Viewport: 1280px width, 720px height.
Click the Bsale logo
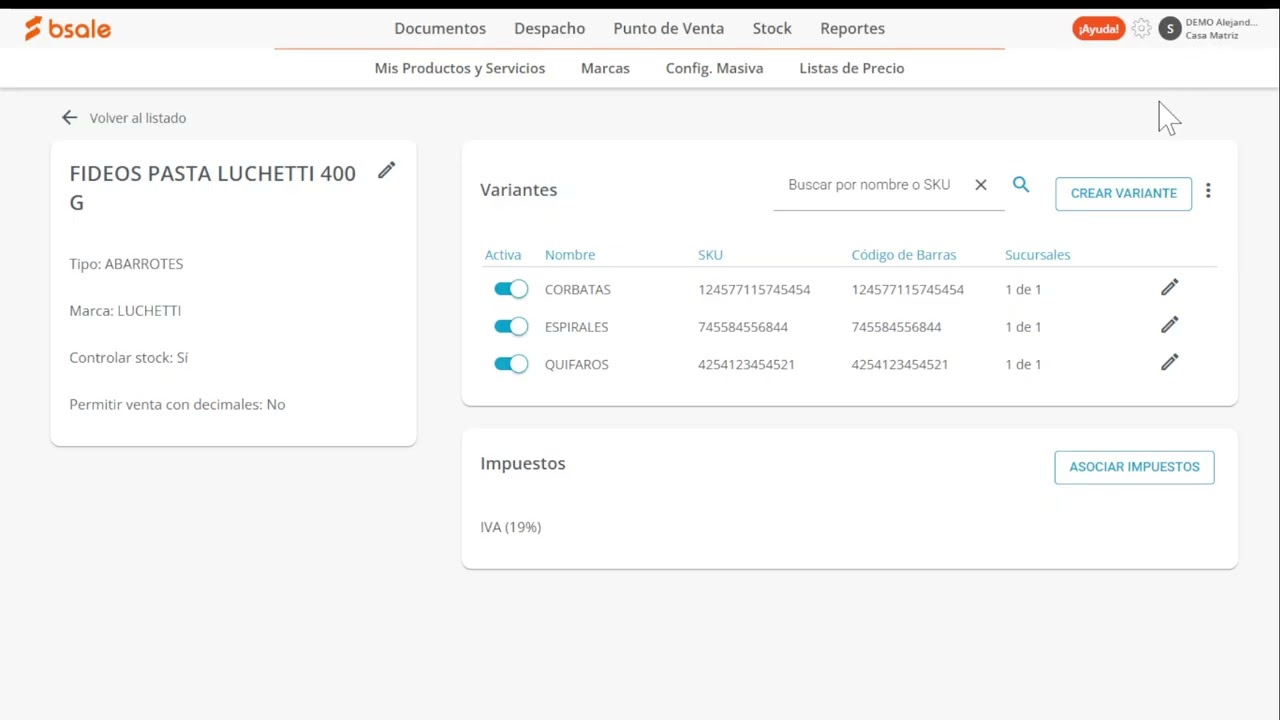point(68,29)
